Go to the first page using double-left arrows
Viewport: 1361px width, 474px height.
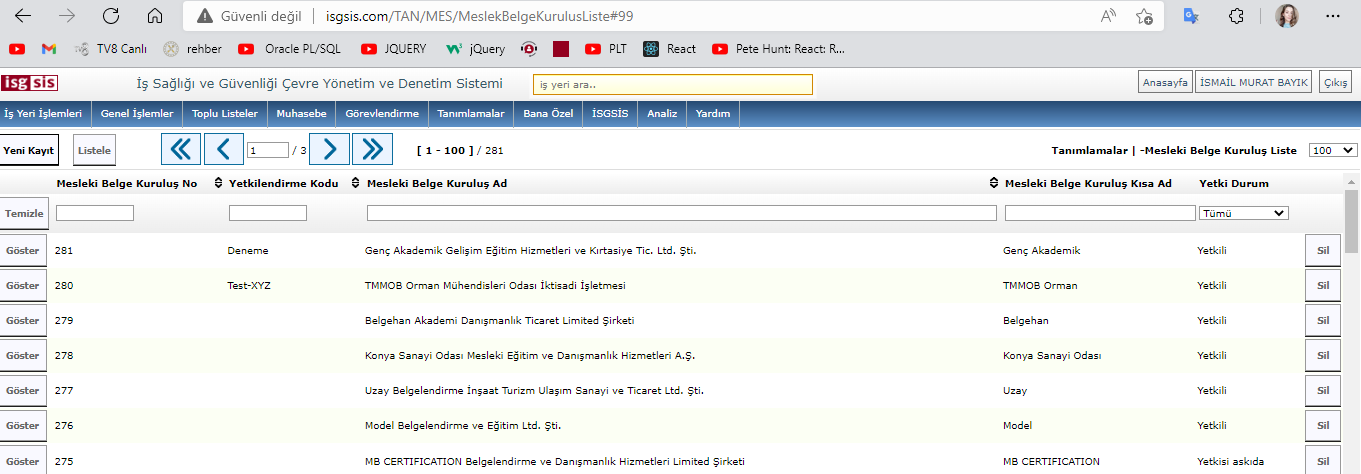[181, 150]
